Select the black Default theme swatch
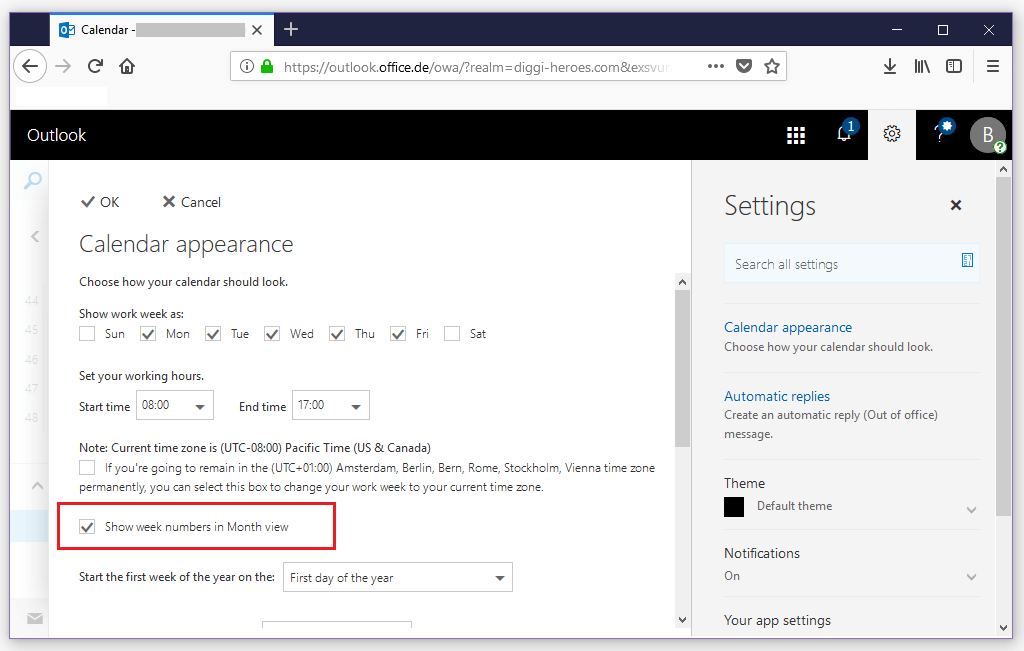The image size is (1024, 651). pyautogui.click(x=734, y=506)
